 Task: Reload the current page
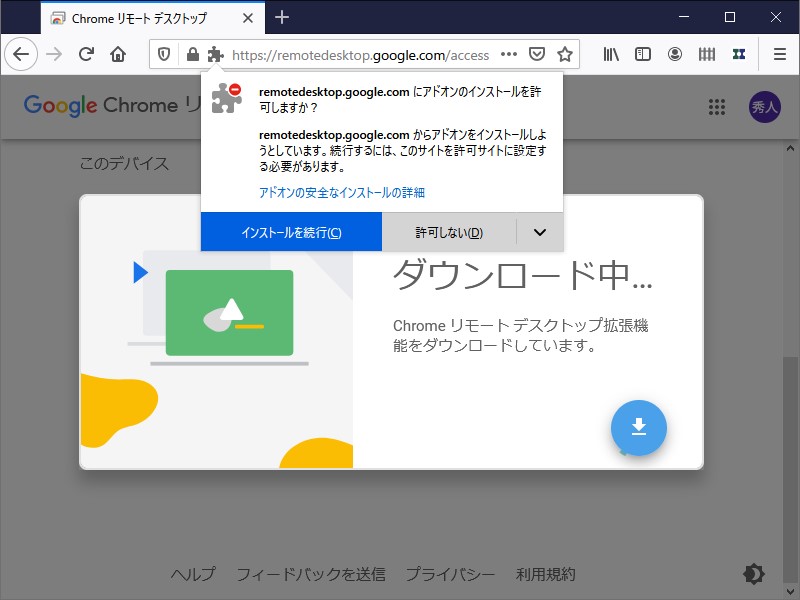click(86, 54)
